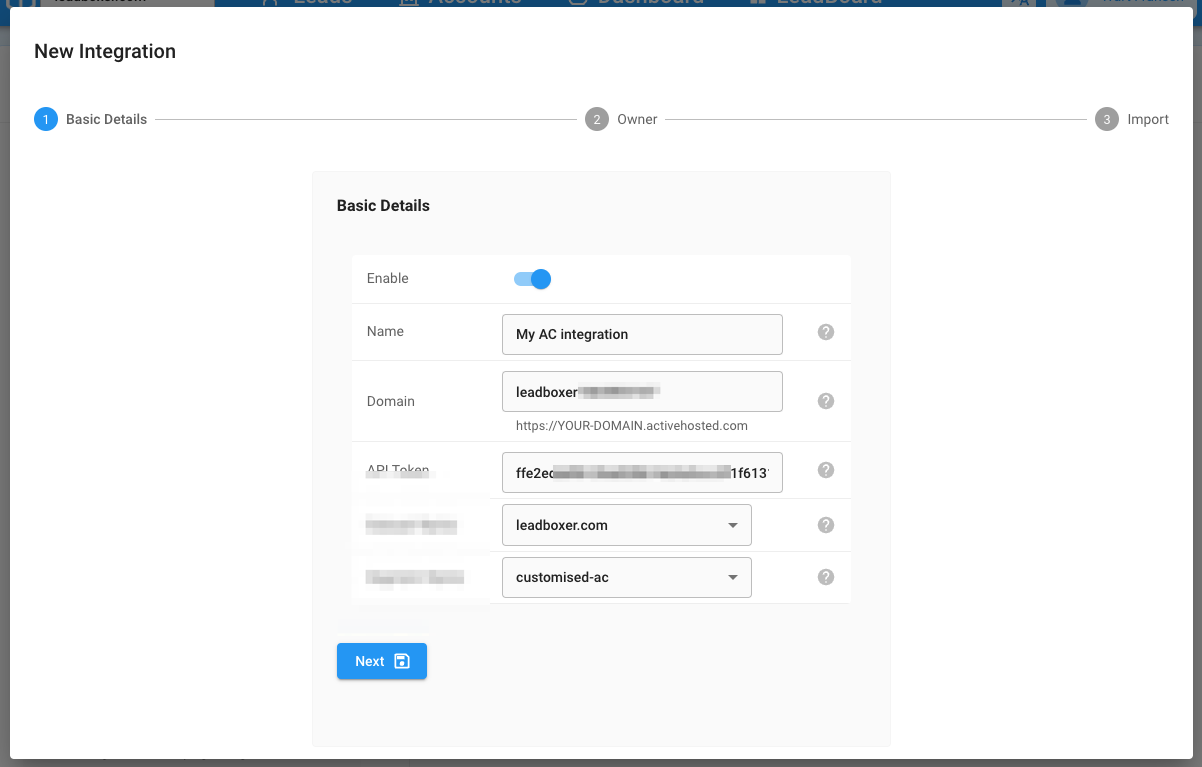Open the API Token help tooltip icon
The image size is (1202, 767).
click(826, 470)
